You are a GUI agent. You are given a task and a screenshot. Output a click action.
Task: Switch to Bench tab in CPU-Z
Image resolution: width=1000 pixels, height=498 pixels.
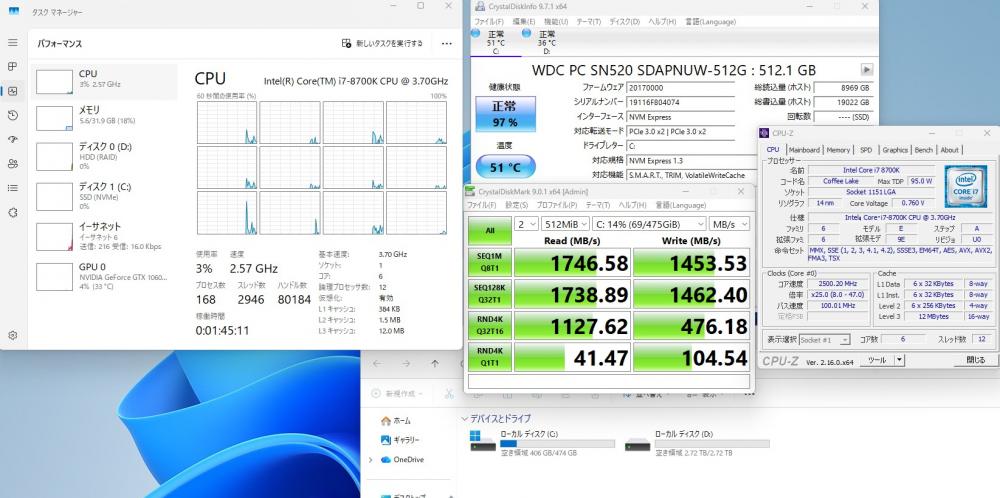click(x=923, y=150)
